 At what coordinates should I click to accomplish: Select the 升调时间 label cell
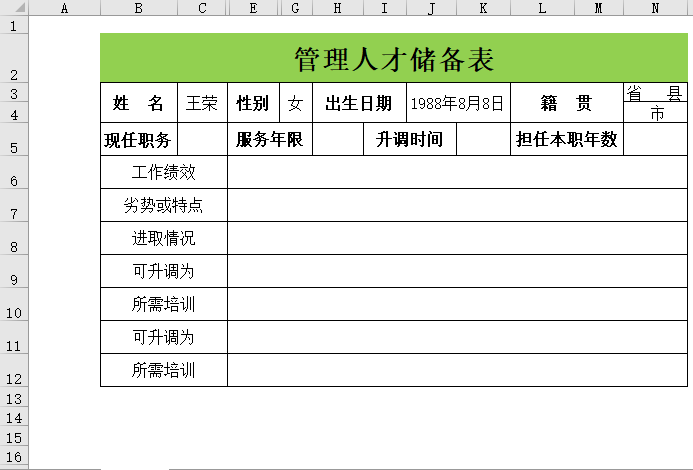coord(409,140)
